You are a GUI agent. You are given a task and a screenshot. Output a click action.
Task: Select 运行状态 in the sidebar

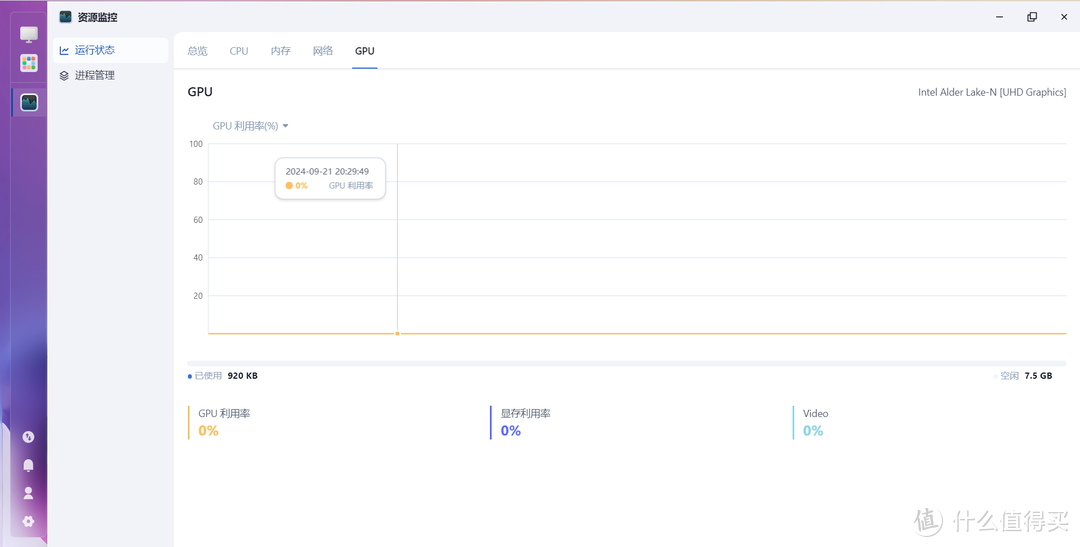click(x=95, y=50)
